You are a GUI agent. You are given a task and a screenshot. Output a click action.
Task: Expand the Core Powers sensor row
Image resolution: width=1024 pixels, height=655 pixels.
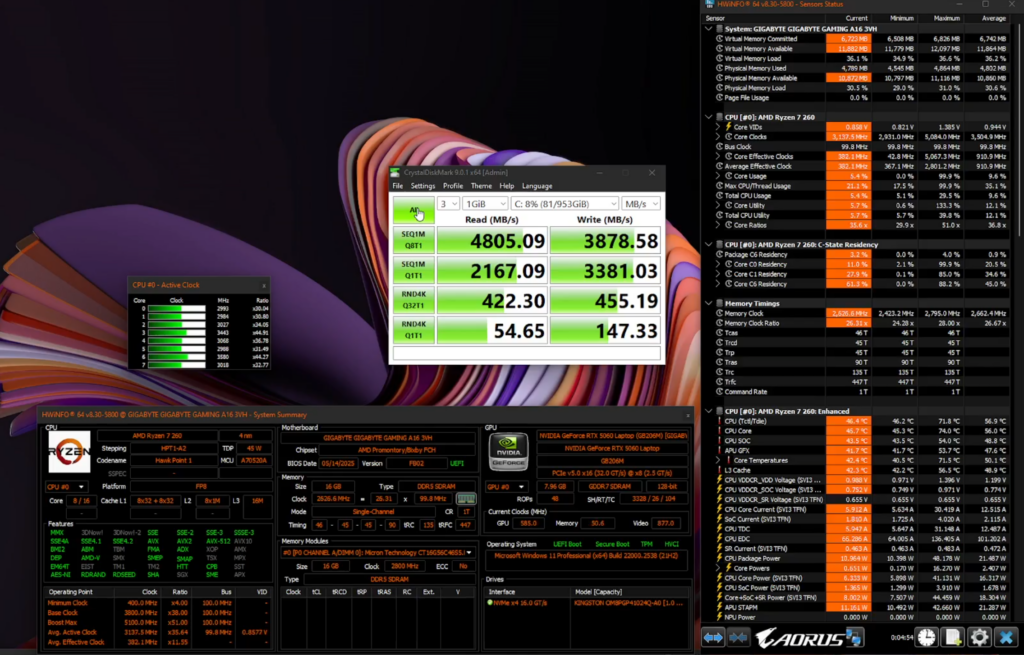pyautogui.click(x=718, y=568)
